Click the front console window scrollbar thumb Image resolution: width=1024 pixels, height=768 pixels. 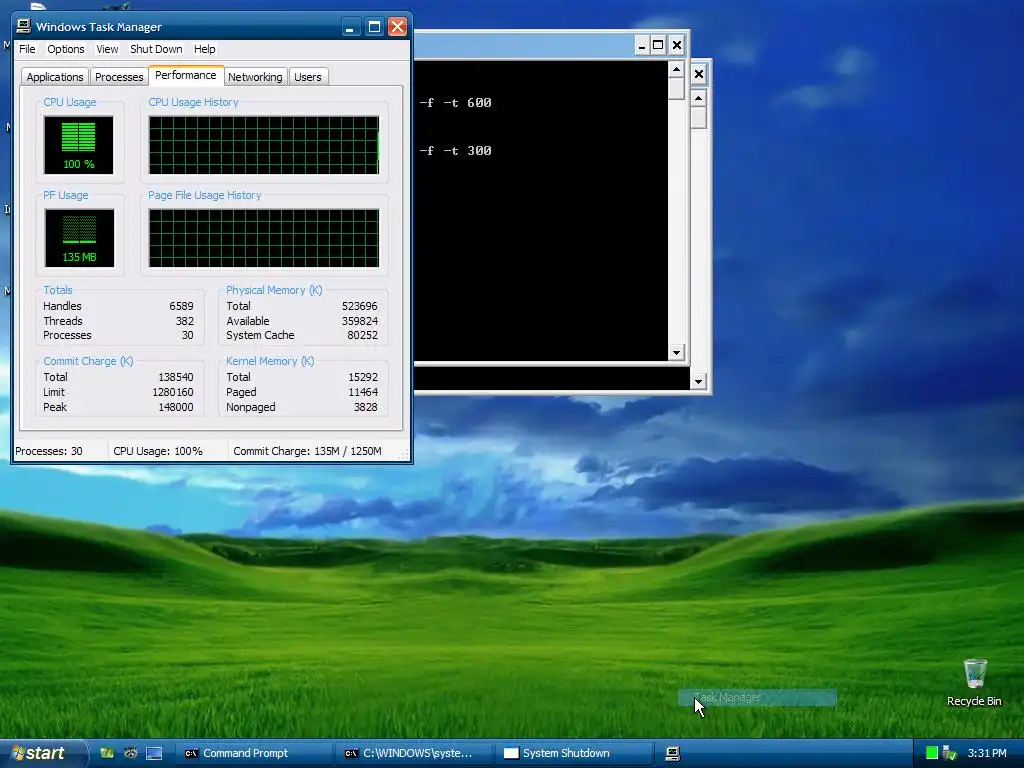point(677,89)
